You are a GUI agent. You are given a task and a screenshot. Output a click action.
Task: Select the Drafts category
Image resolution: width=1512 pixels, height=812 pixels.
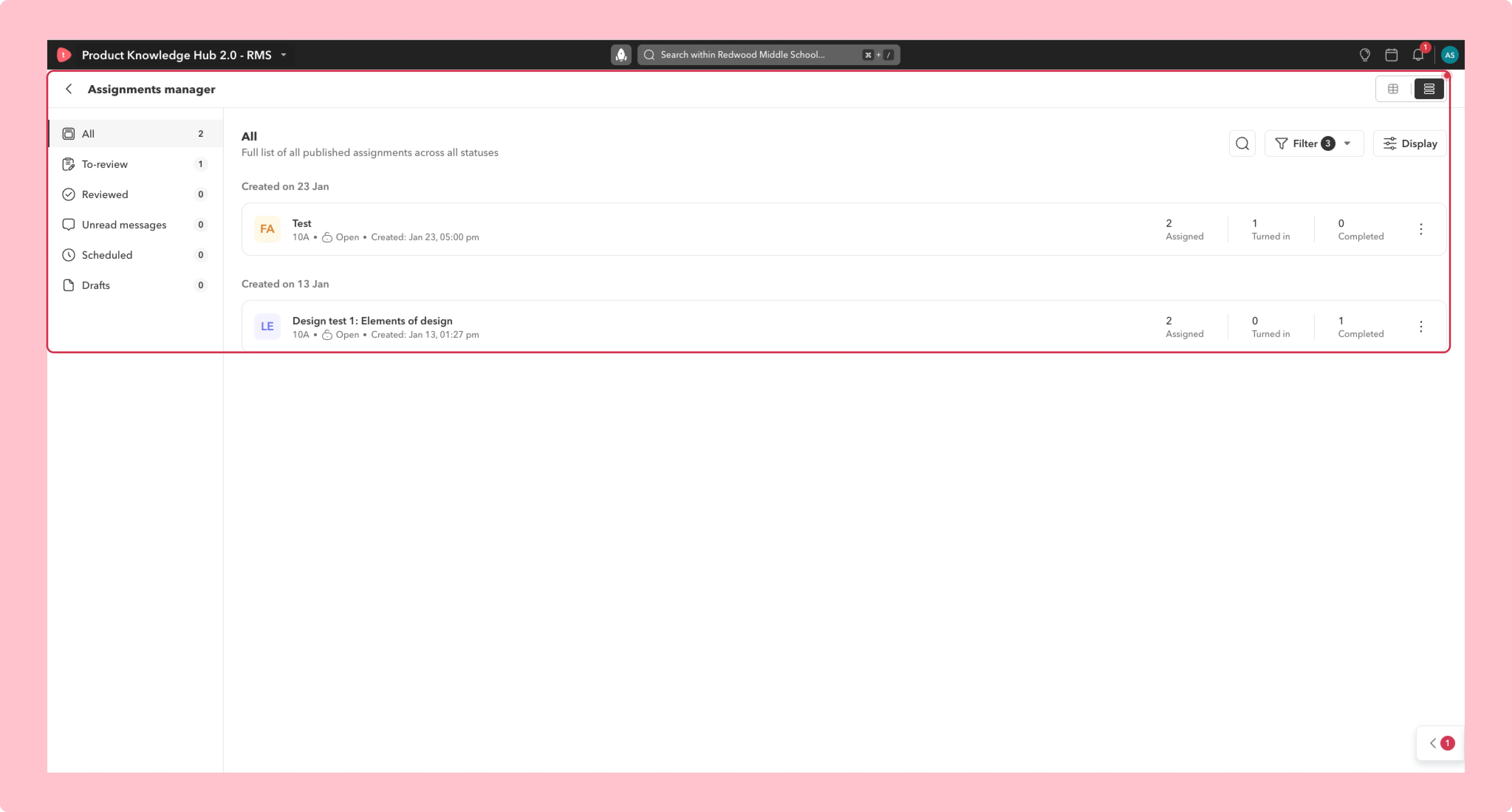click(135, 285)
